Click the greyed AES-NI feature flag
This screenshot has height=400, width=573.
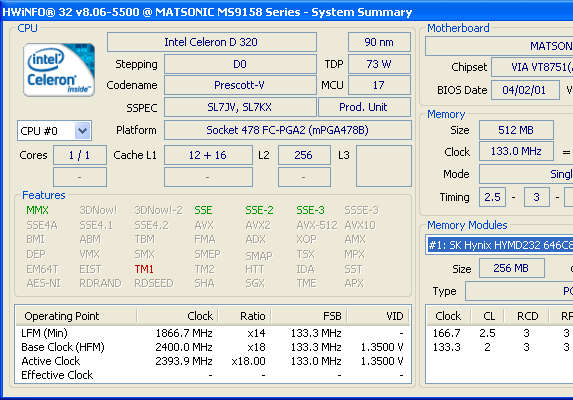(43, 283)
